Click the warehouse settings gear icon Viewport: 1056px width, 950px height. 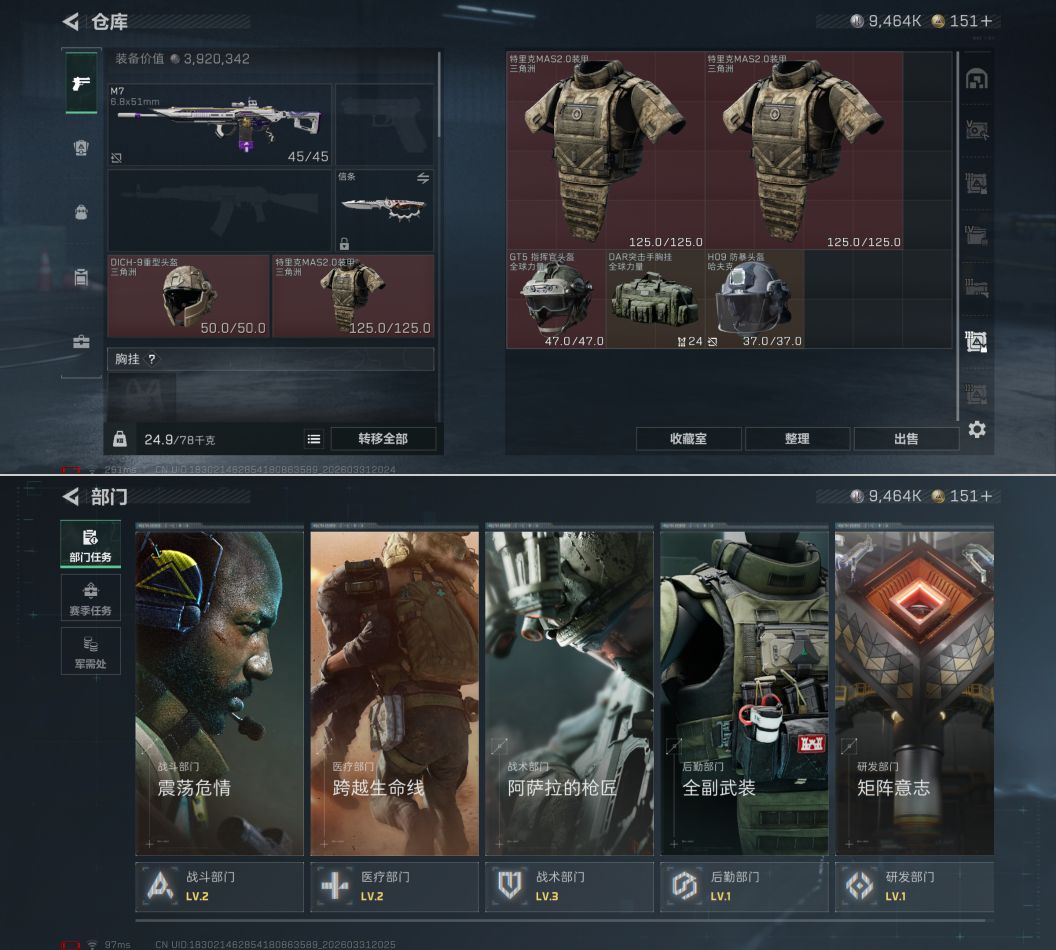[x=977, y=429]
